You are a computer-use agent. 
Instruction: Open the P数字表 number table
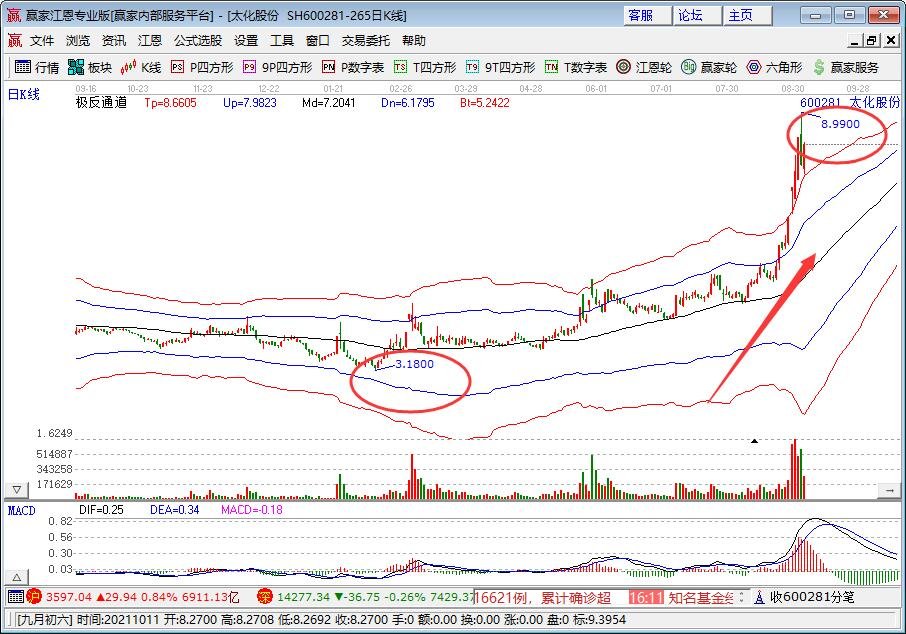(x=352, y=67)
